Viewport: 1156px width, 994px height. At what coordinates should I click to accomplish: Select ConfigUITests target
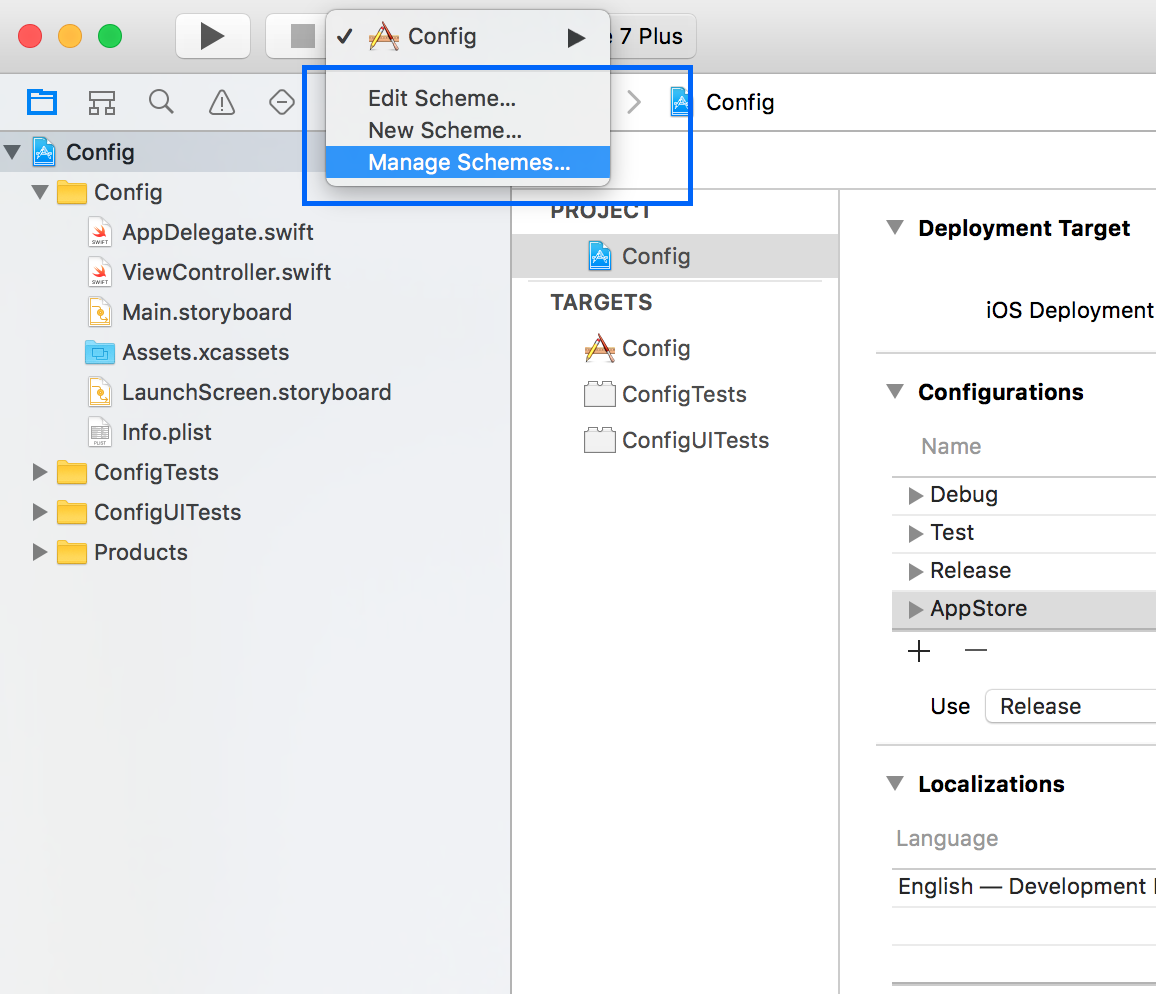pos(675,440)
